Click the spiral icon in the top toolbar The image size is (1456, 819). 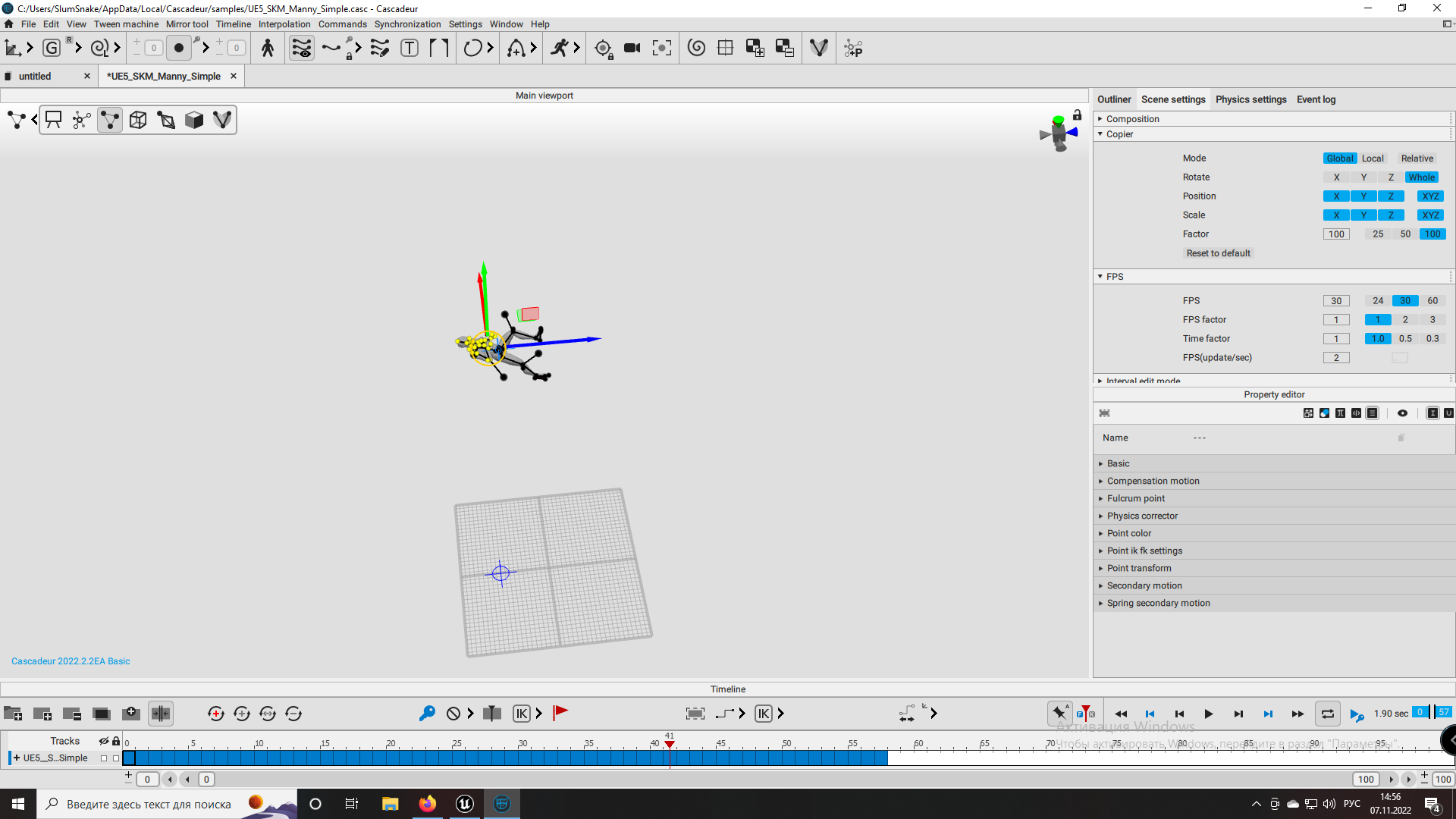696,49
